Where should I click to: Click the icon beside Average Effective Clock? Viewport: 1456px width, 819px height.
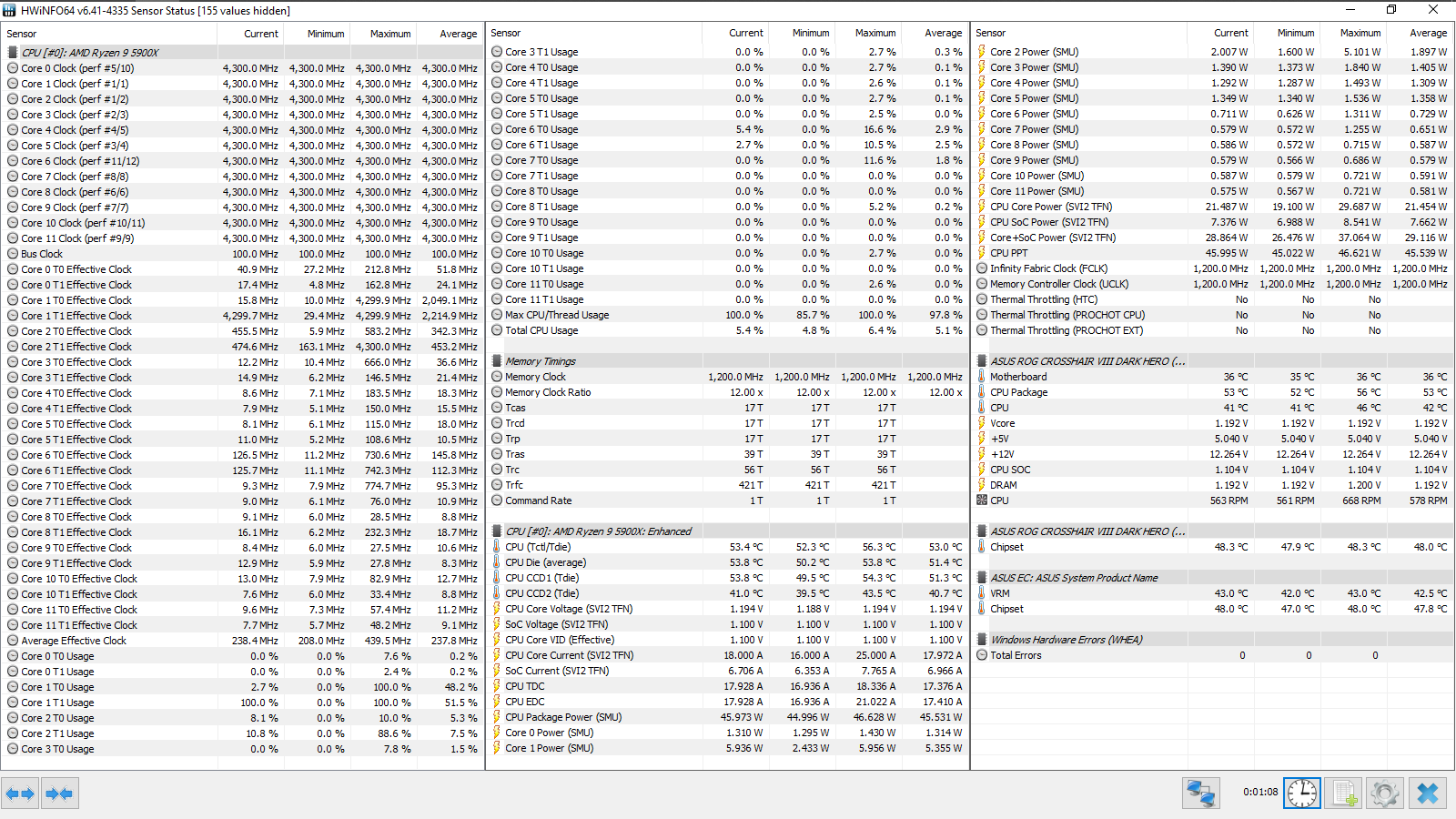[13, 641]
